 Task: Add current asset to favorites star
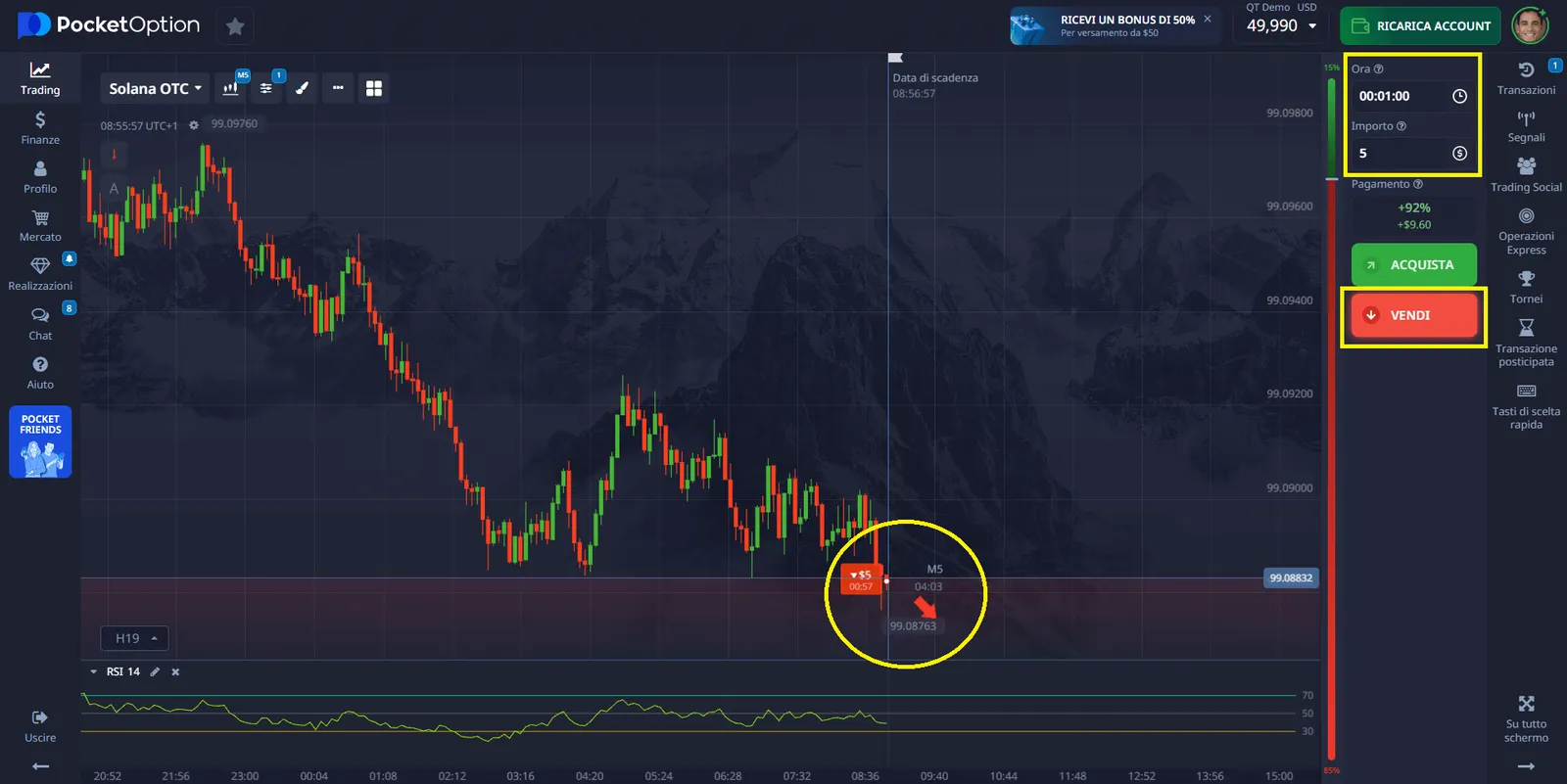(x=235, y=26)
